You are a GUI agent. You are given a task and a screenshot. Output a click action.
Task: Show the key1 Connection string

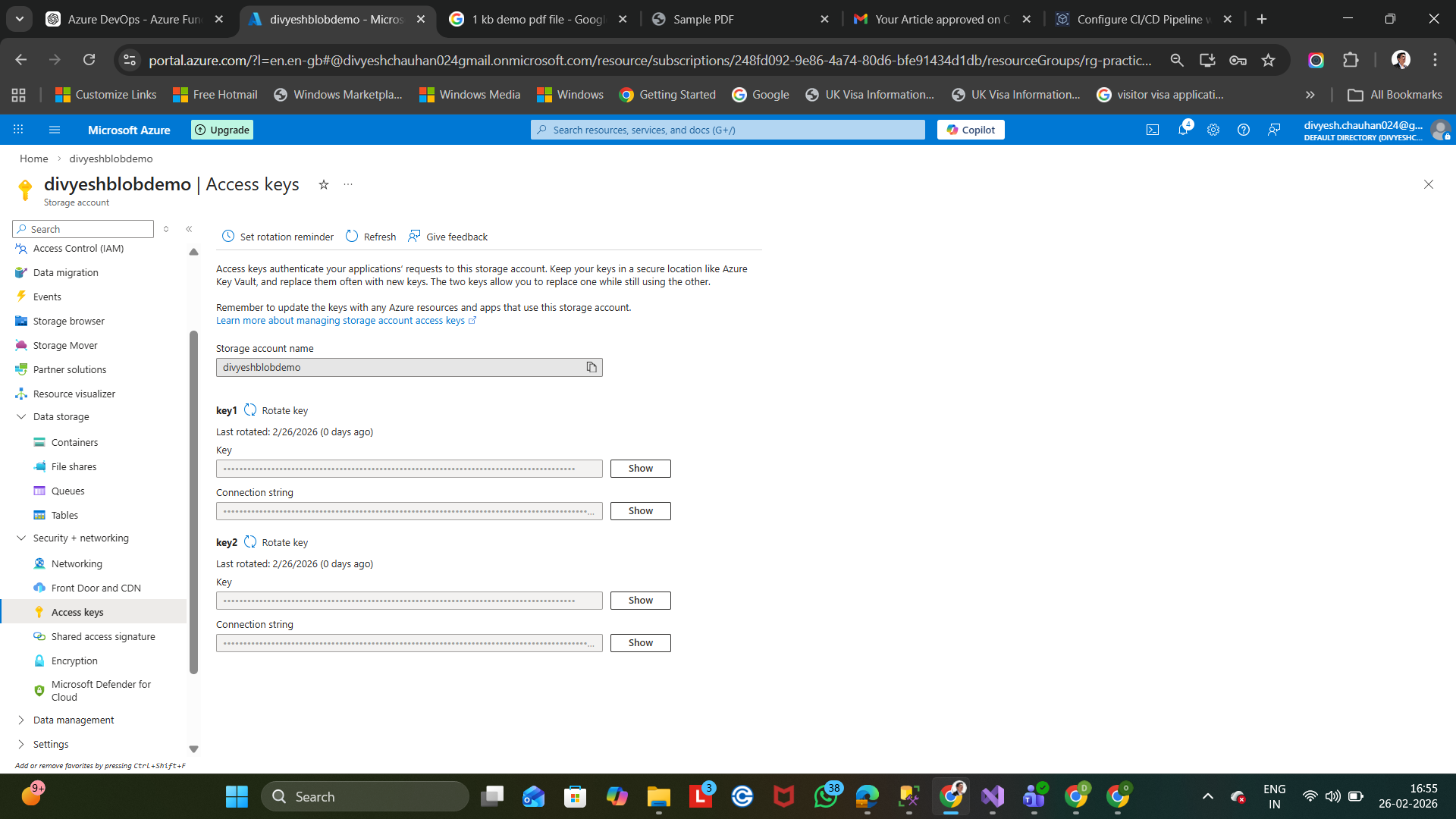(640, 511)
